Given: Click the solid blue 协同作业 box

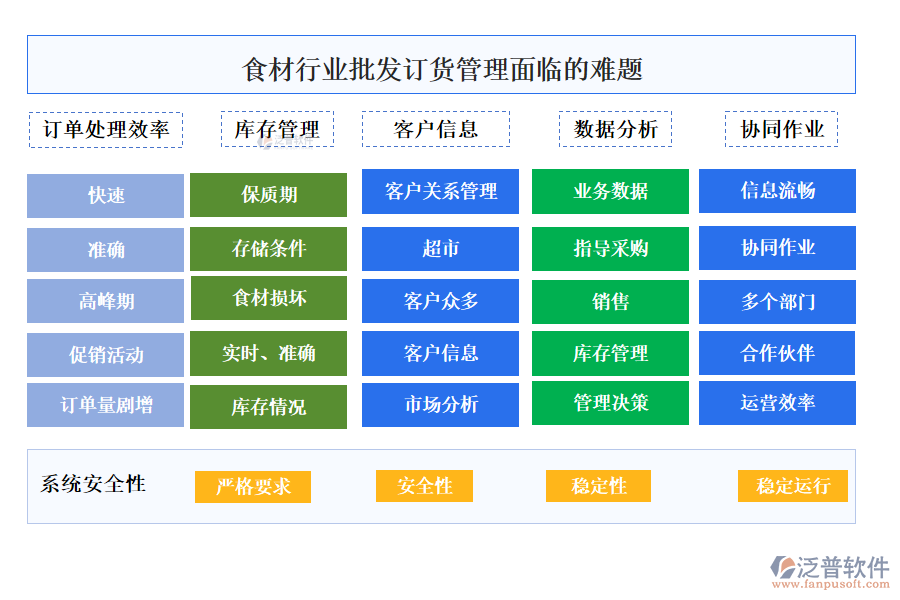Looking at the screenshot, I should coord(777,248).
